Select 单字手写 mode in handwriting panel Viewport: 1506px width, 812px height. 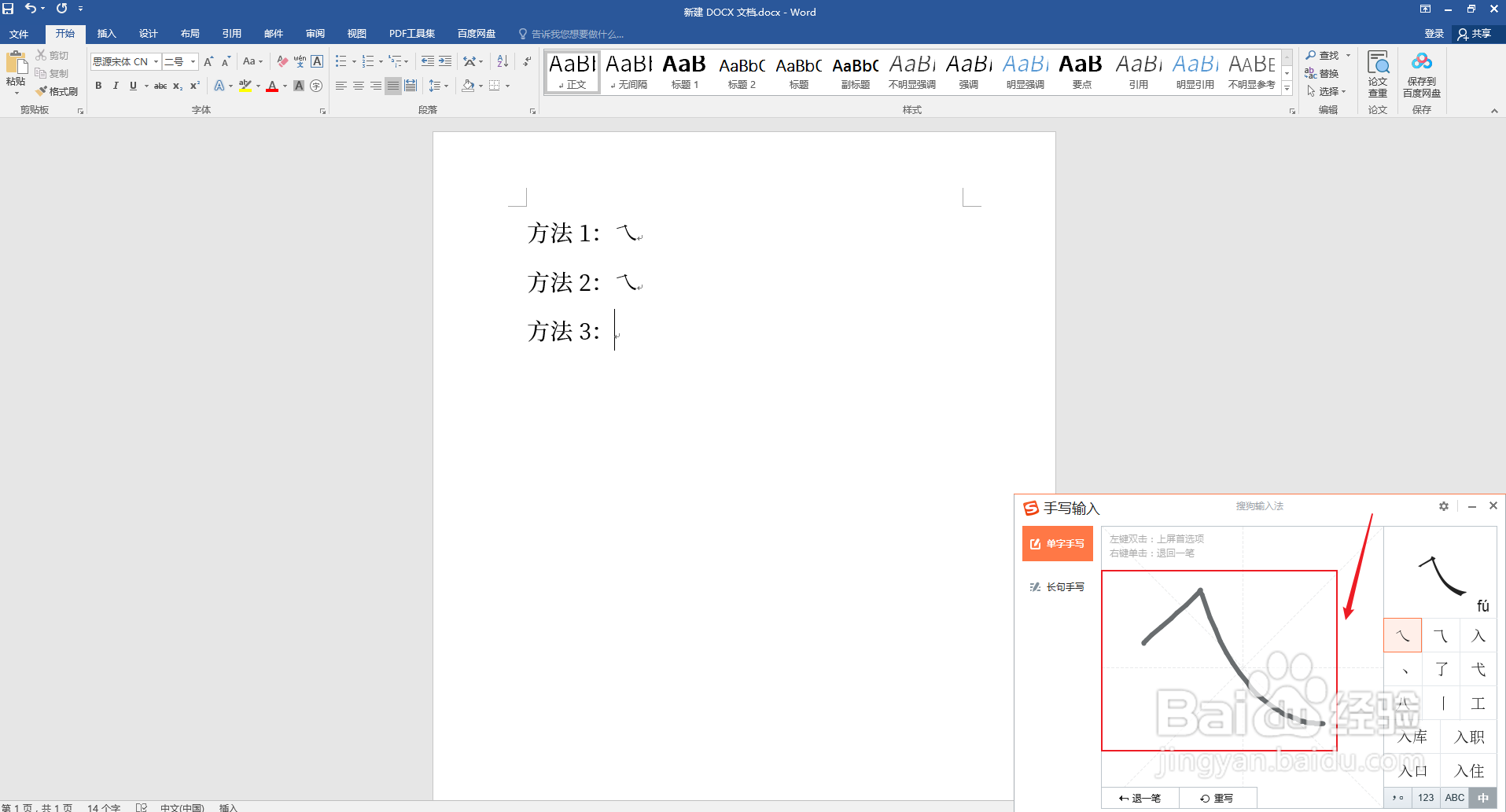click(1058, 543)
